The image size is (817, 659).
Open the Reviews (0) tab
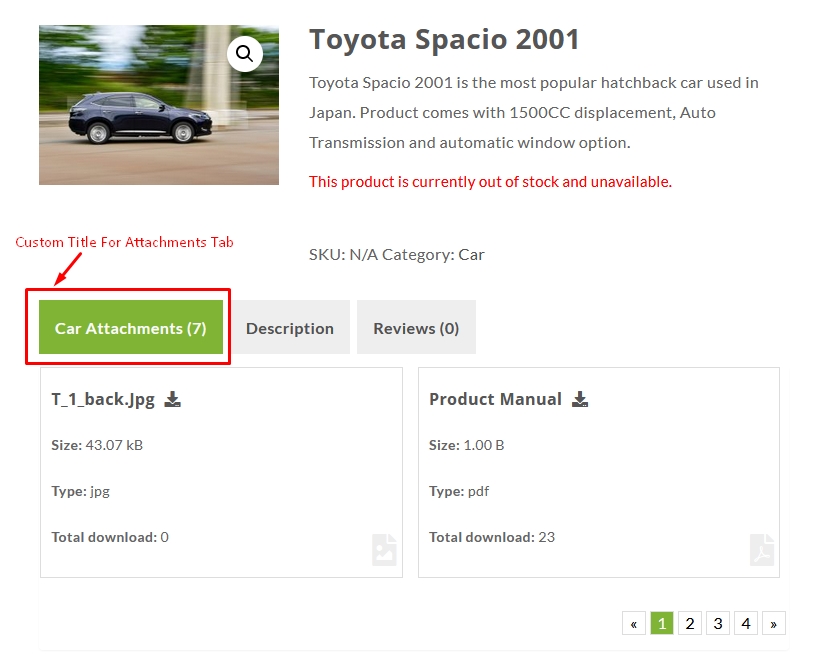pyautogui.click(x=416, y=328)
